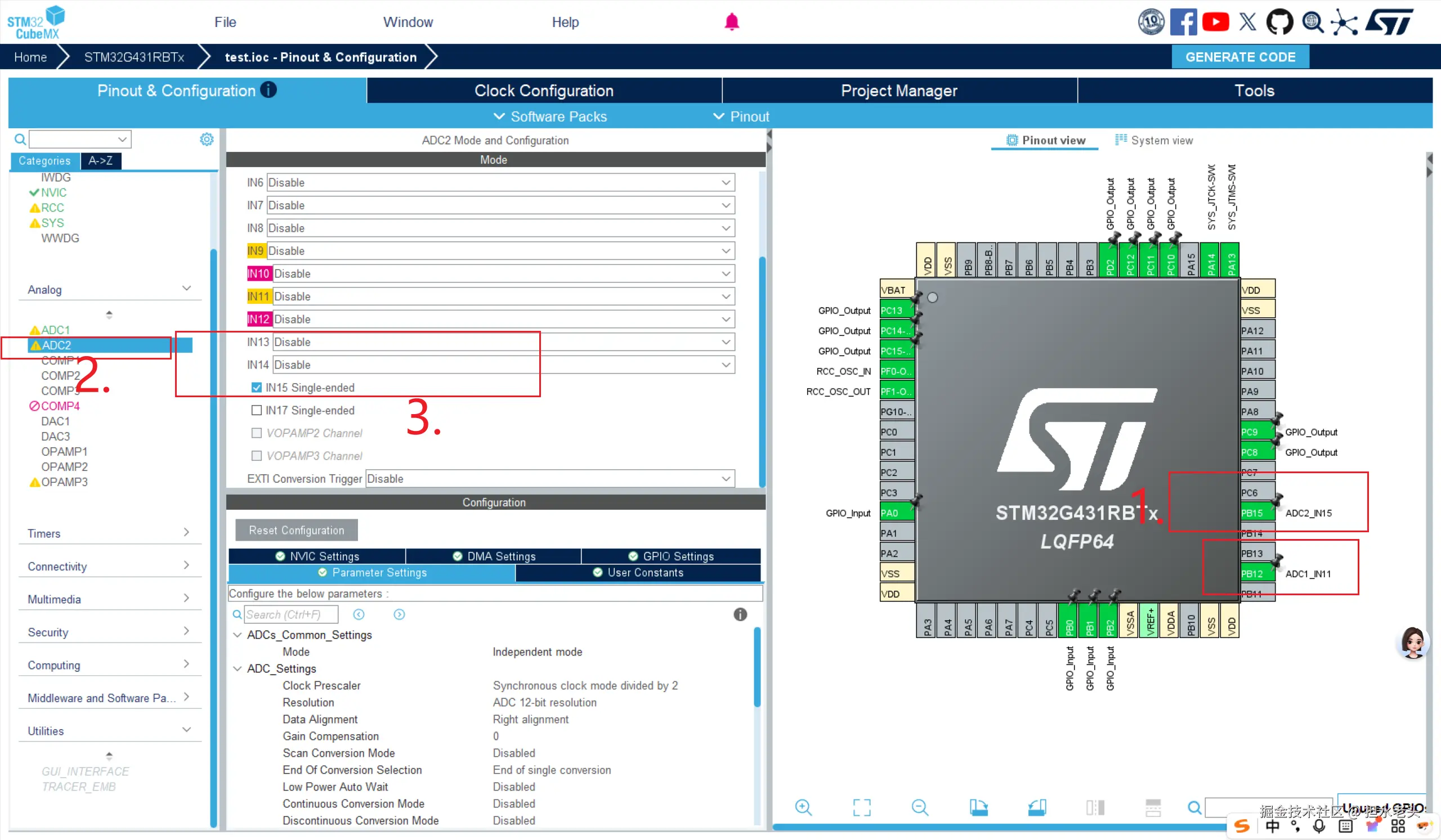Viewport: 1441px width, 840px height.
Task: Click the Reset Configuration button
Action: pos(297,530)
